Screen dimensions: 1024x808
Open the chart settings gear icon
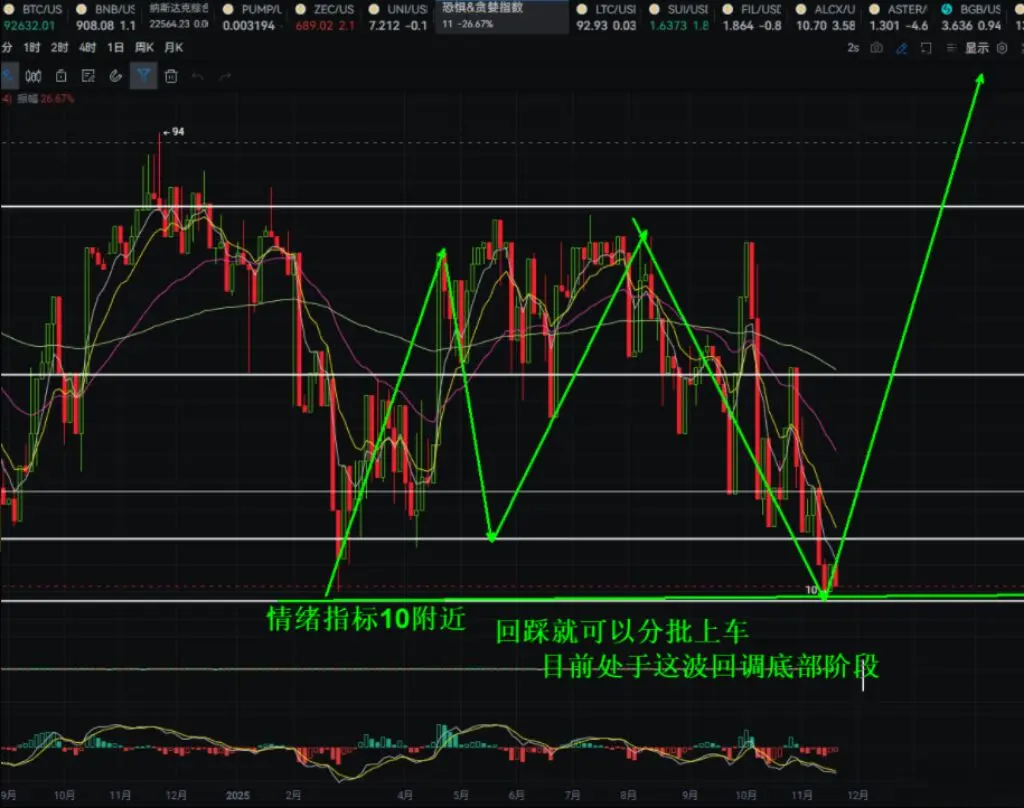1002,48
